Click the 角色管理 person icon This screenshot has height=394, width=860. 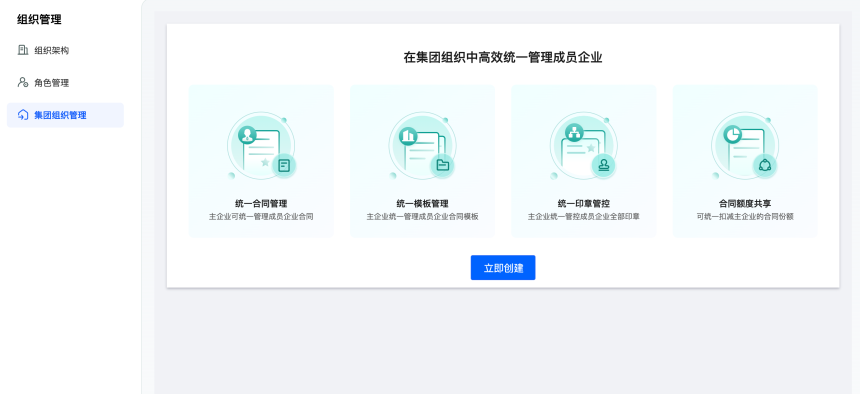[22, 83]
